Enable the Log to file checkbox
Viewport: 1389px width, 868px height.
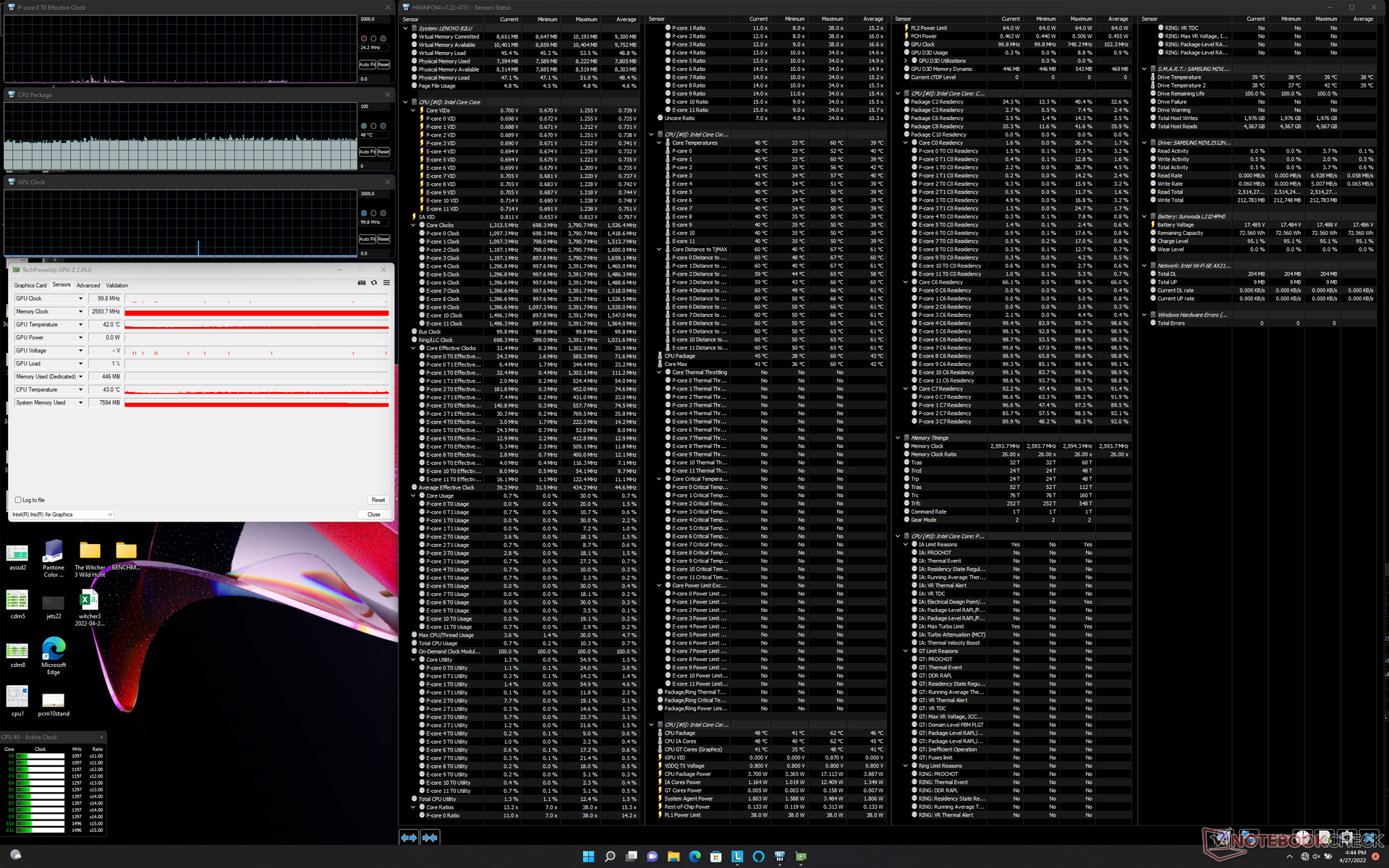[18, 500]
